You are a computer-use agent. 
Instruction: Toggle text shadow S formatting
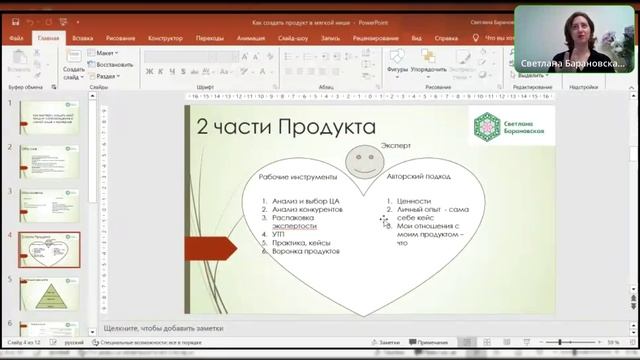pyautogui.click(x=183, y=72)
